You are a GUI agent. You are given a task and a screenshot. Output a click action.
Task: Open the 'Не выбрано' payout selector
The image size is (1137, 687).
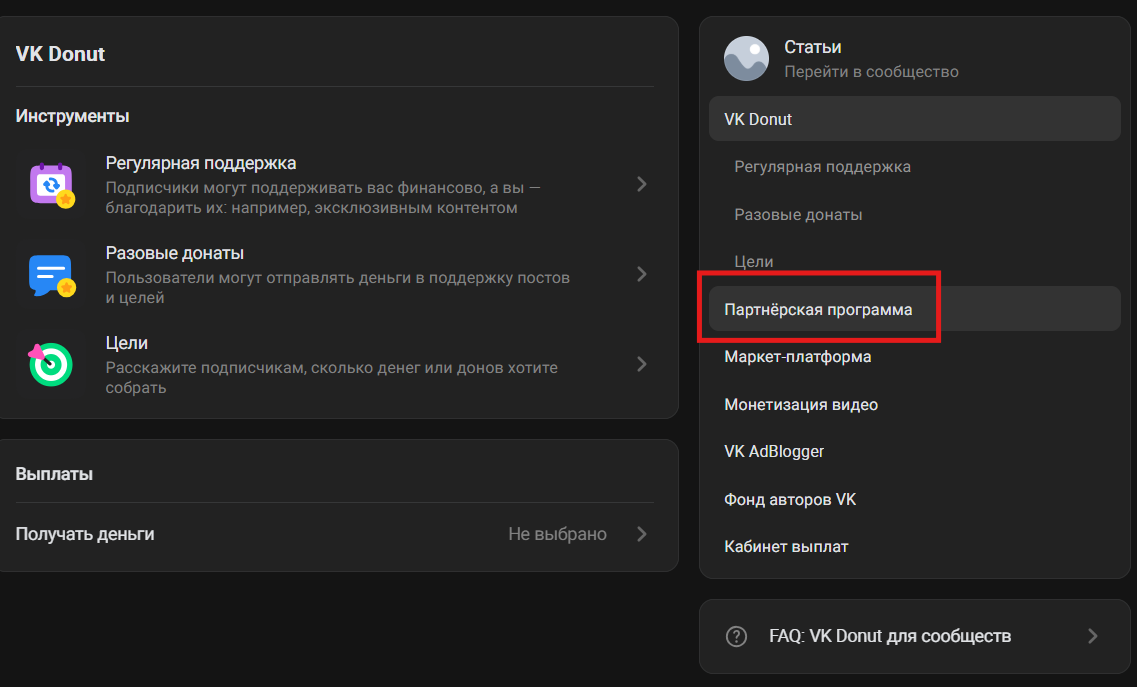click(x=558, y=533)
